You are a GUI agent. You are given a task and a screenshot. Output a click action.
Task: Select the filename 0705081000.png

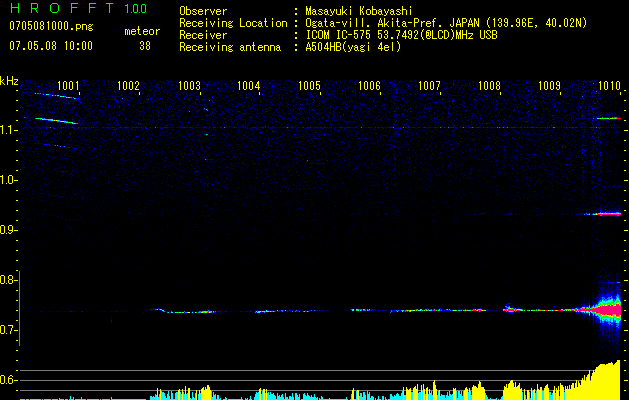tap(51, 26)
